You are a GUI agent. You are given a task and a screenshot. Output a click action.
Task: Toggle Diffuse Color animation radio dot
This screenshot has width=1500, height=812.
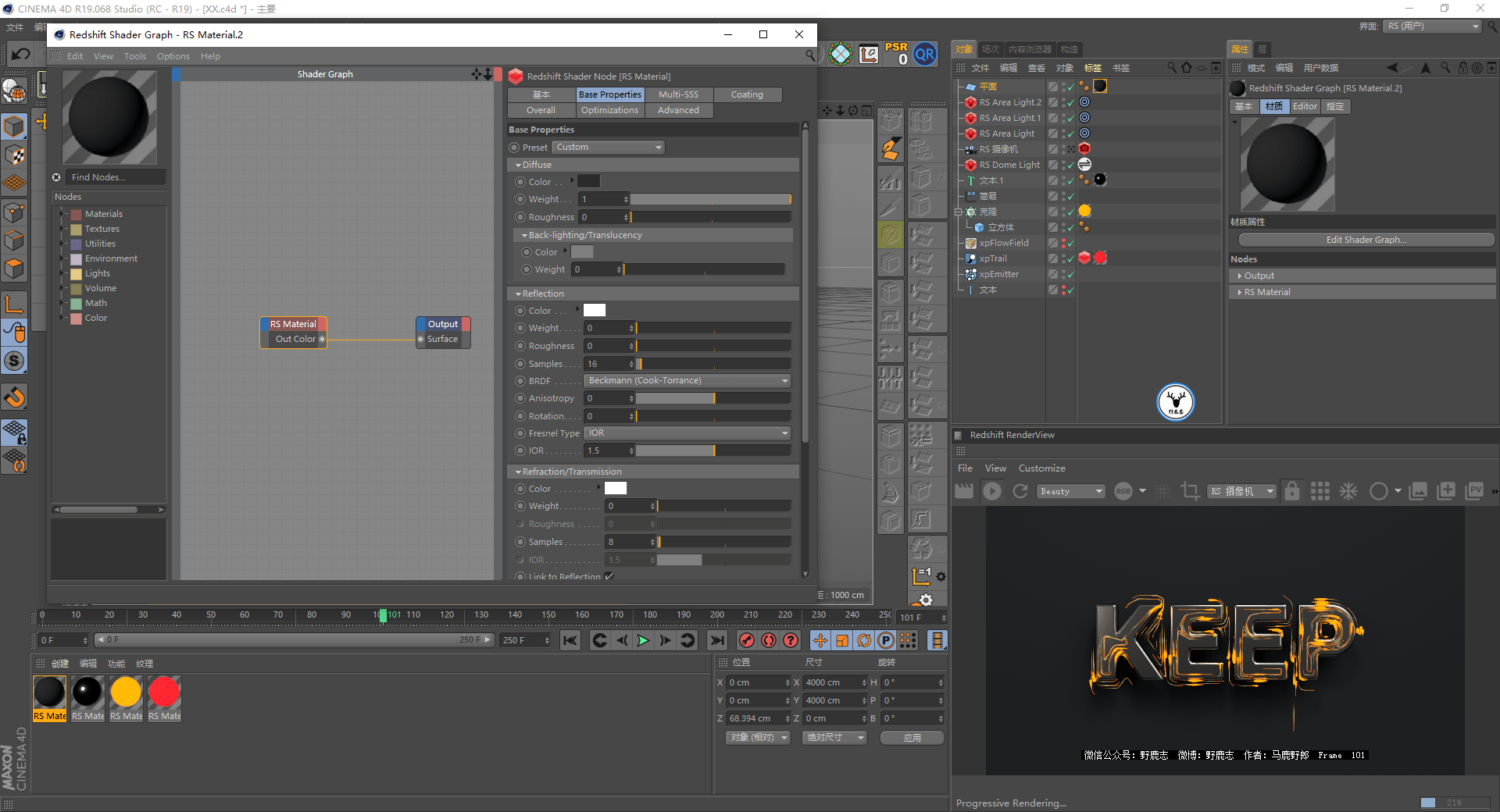pyautogui.click(x=520, y=182)
